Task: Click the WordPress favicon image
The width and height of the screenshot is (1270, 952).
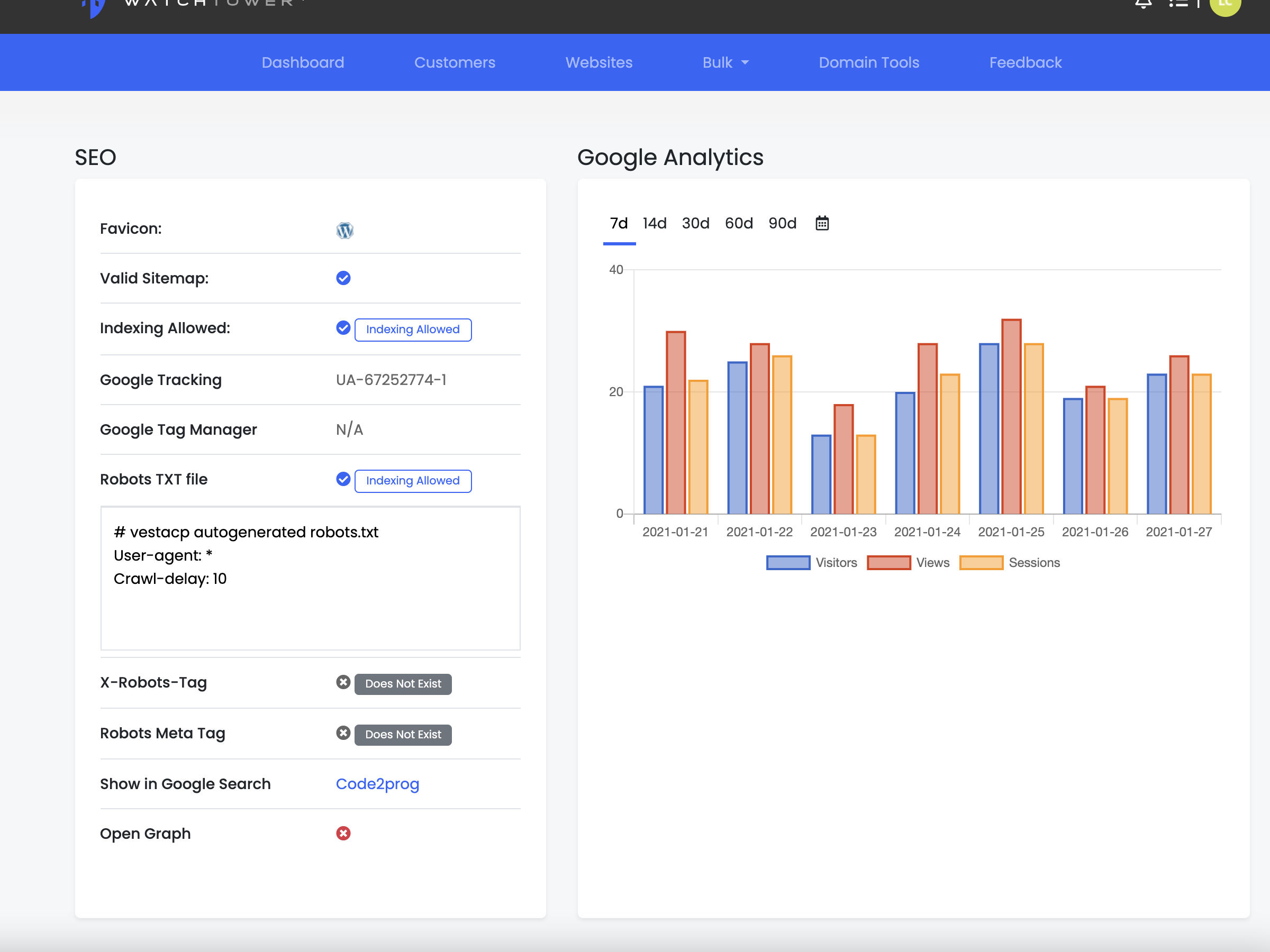Action: (x=344, y=230)
